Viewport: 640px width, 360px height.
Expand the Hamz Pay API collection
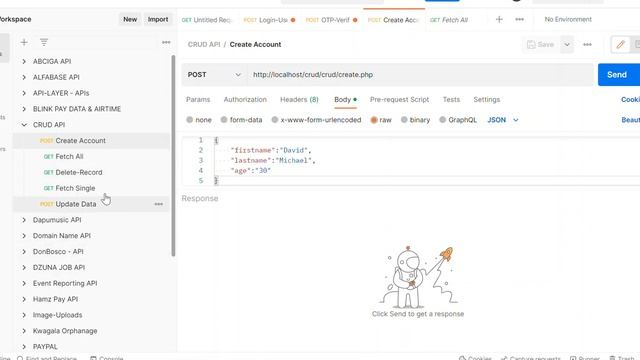[24, 299]
